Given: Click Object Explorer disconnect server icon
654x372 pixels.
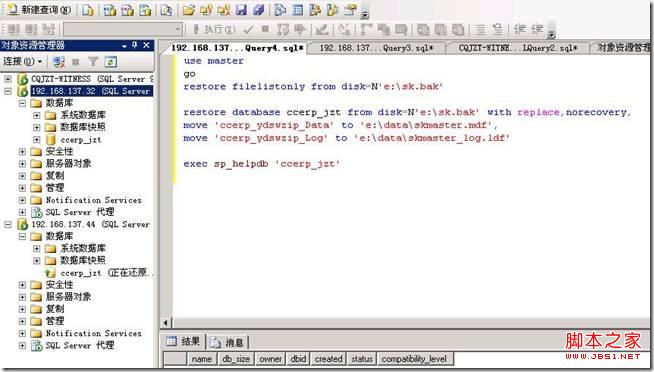Looking at the screenshot, I should (58, 62).
